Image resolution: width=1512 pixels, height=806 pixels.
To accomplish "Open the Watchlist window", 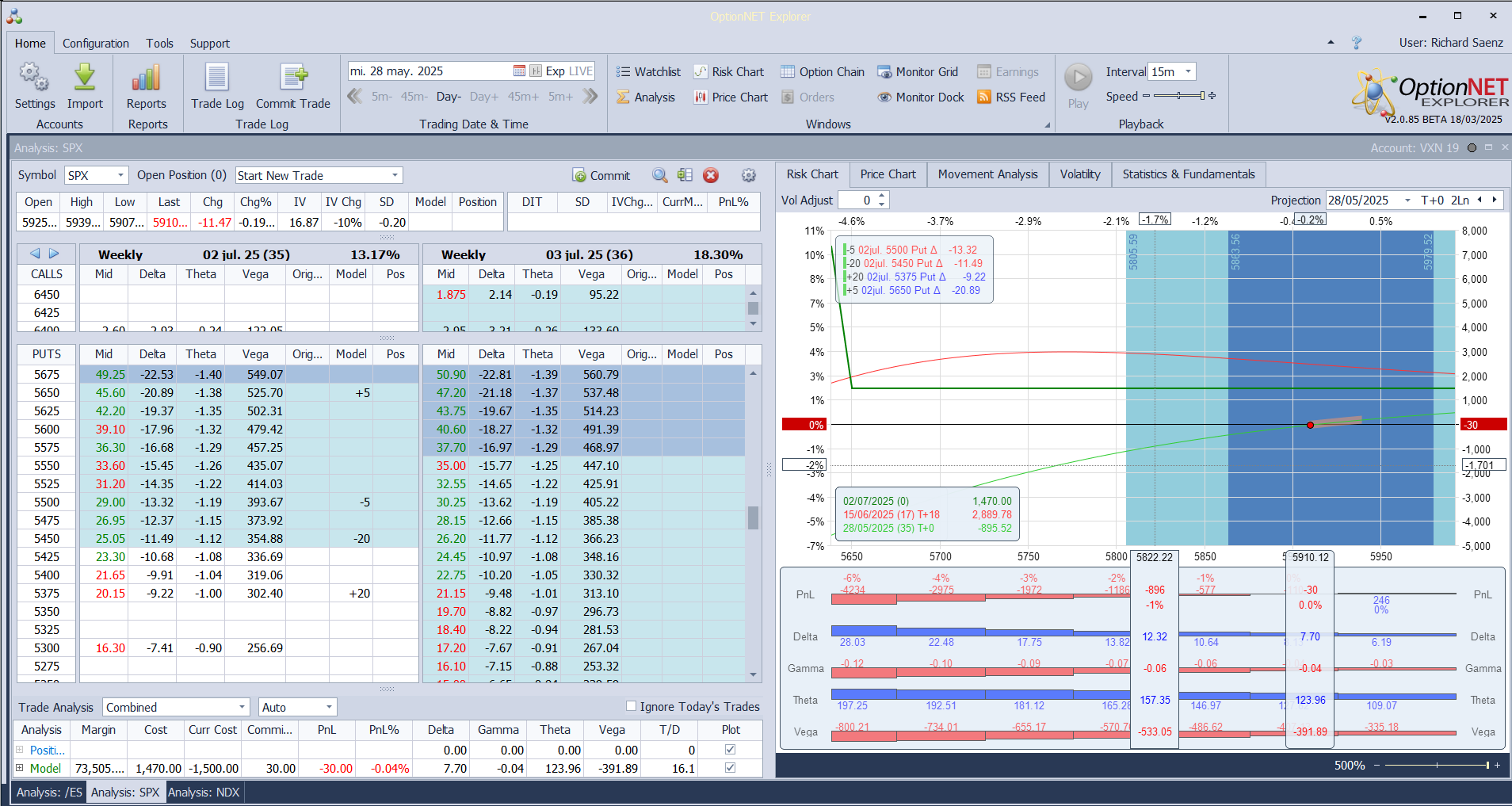I will pyautogui.click(x=648, y=71).
